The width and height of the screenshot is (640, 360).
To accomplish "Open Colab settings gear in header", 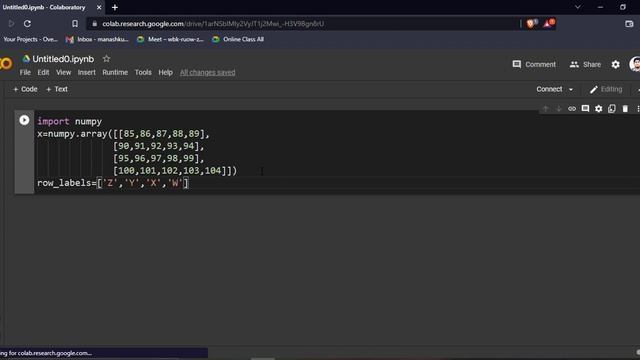I will (x=616, y=64).
